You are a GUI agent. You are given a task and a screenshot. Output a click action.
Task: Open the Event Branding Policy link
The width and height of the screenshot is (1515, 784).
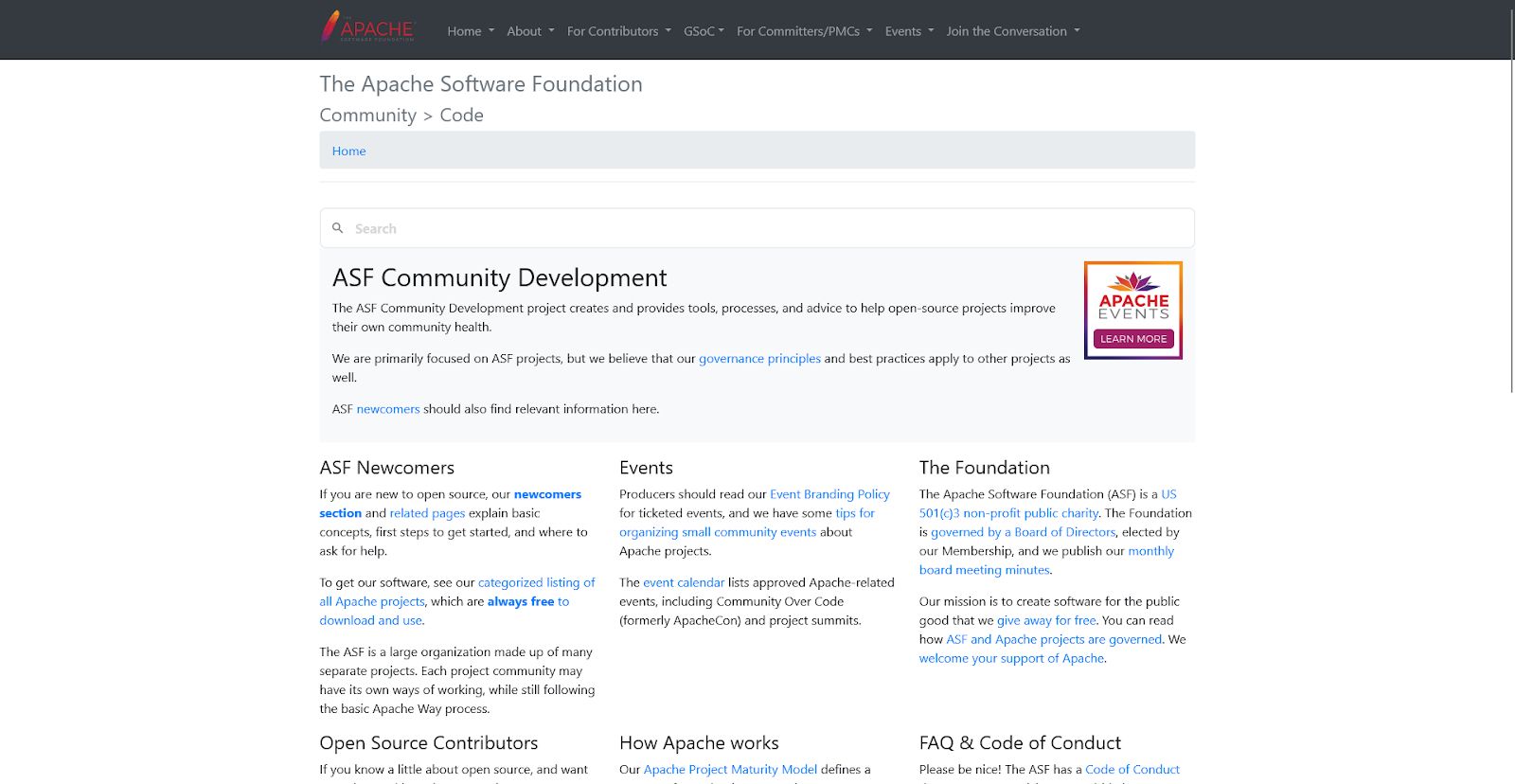click(829, 494)
